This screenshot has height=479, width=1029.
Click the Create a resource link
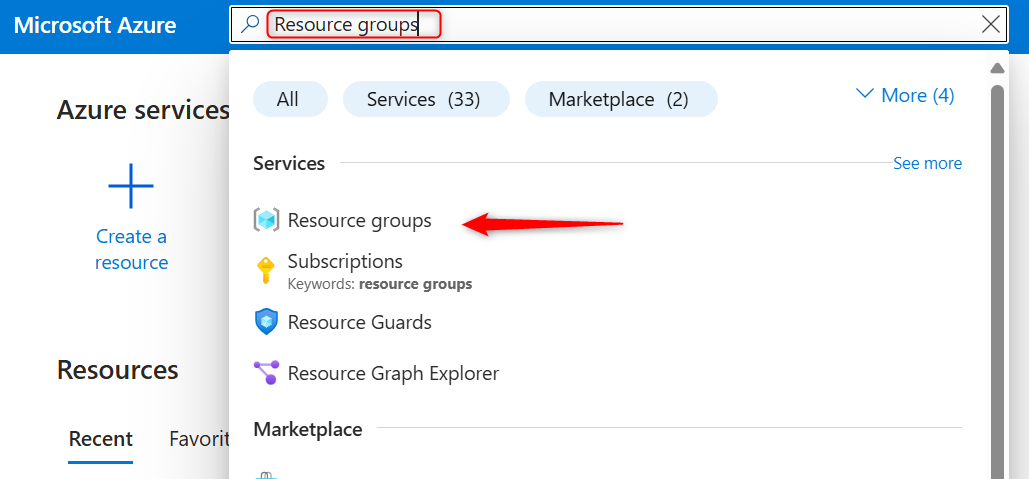point(131,249)
